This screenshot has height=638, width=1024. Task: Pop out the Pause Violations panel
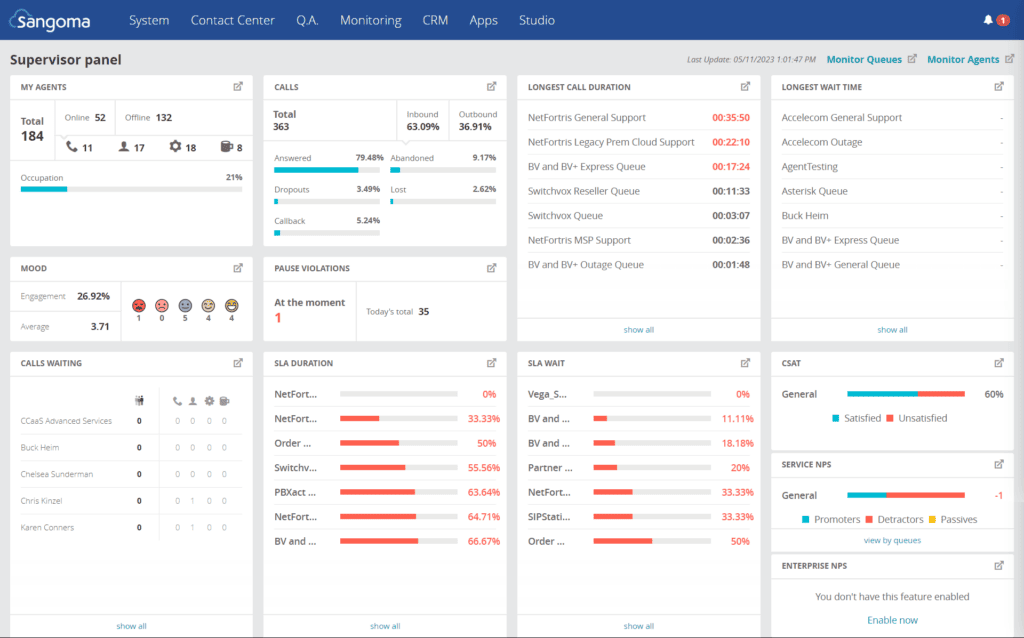(x=492, y=268)
